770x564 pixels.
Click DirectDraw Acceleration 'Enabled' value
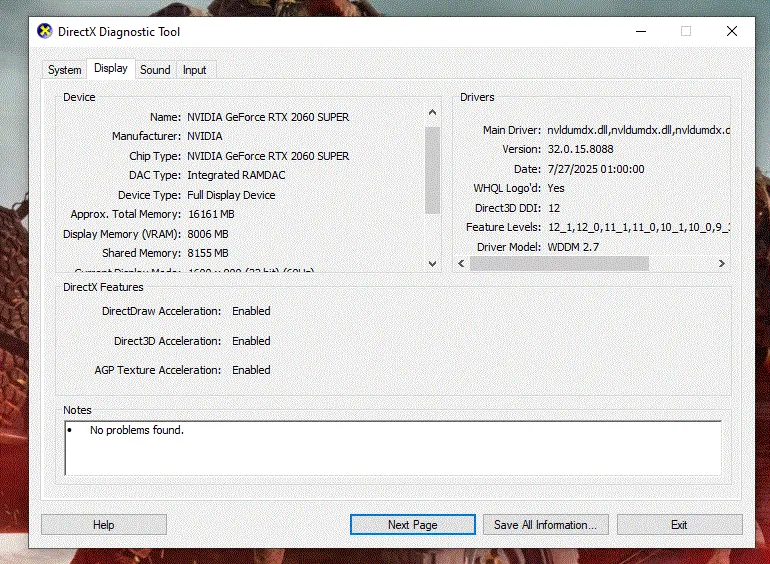click(x=251, y=311)
